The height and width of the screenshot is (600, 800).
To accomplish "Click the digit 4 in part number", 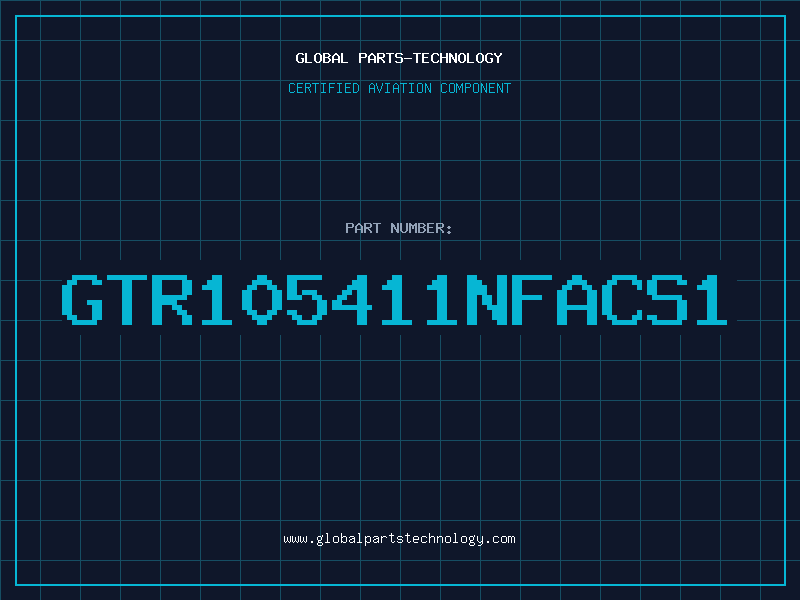I will pos(352,299).
